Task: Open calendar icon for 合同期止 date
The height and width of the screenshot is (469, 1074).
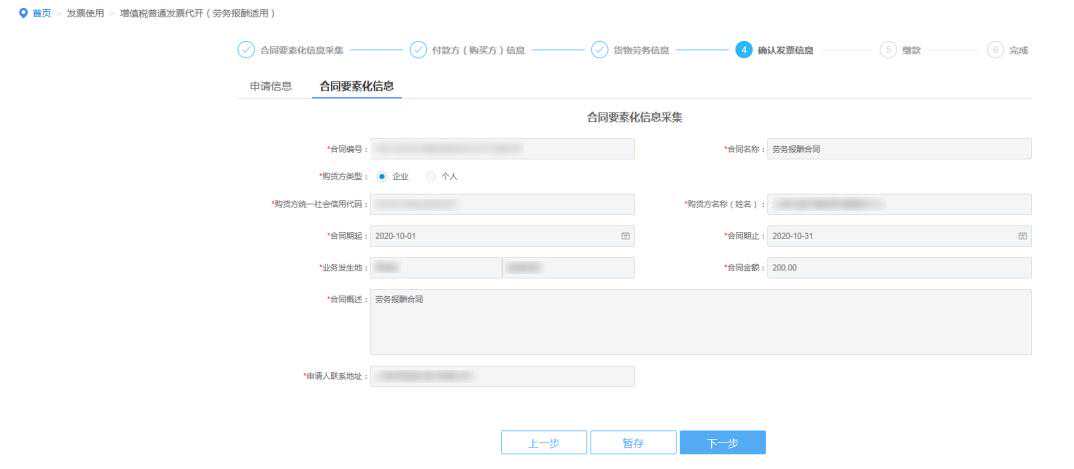Action: point(1022,236)
